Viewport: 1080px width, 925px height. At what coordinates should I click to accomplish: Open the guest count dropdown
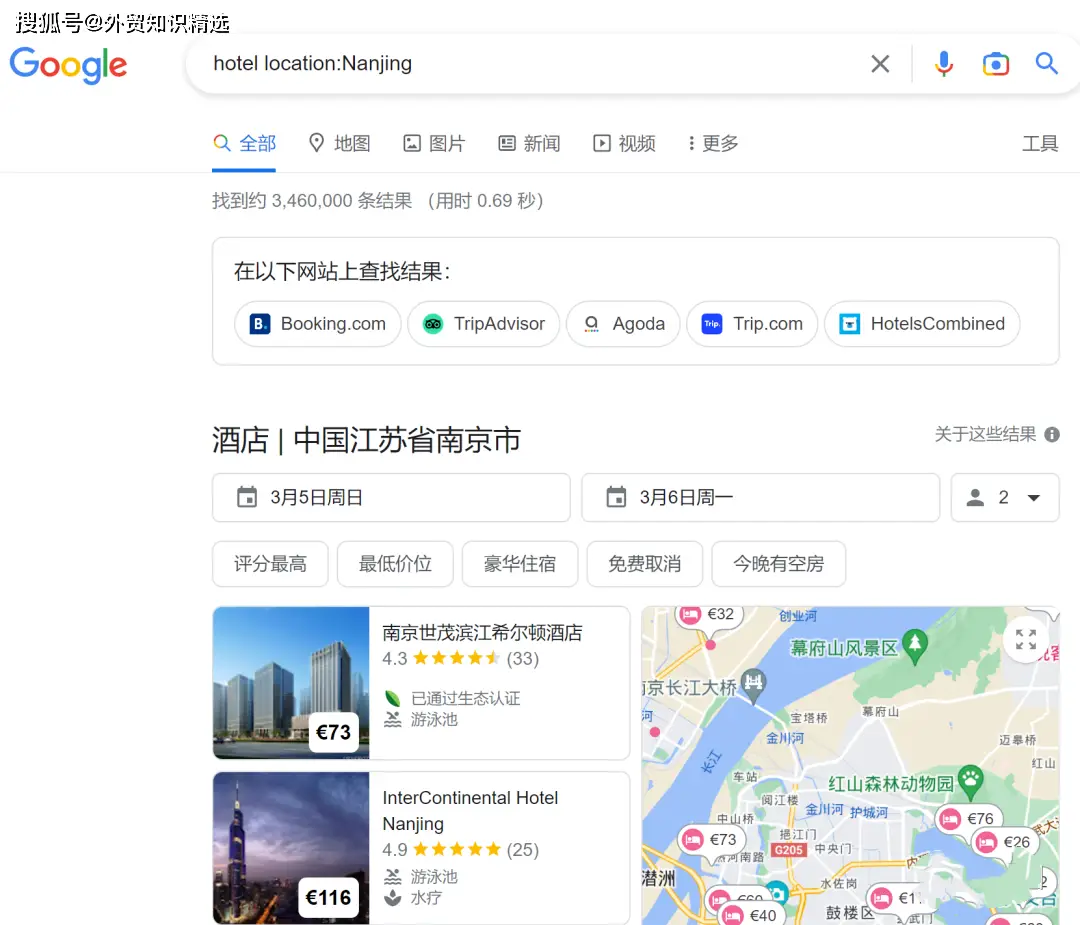pos(1005,497)
